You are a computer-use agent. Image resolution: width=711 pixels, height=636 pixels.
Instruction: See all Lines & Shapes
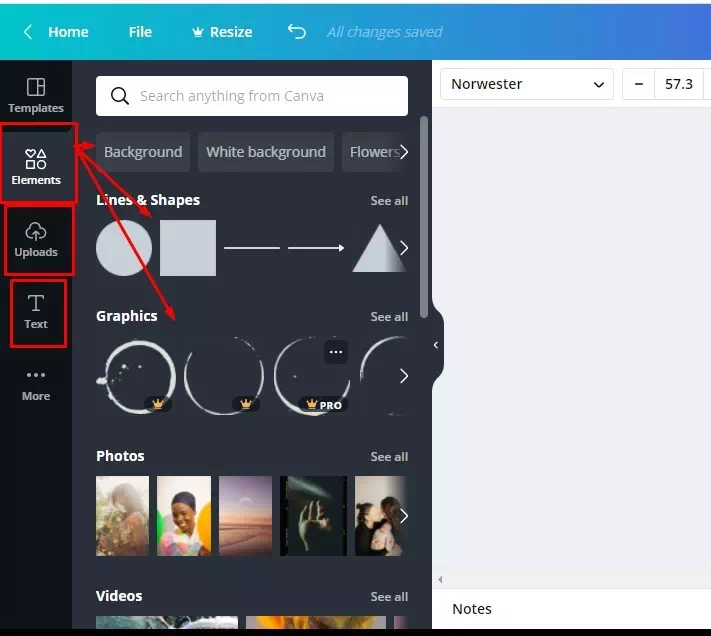(389, 200)
